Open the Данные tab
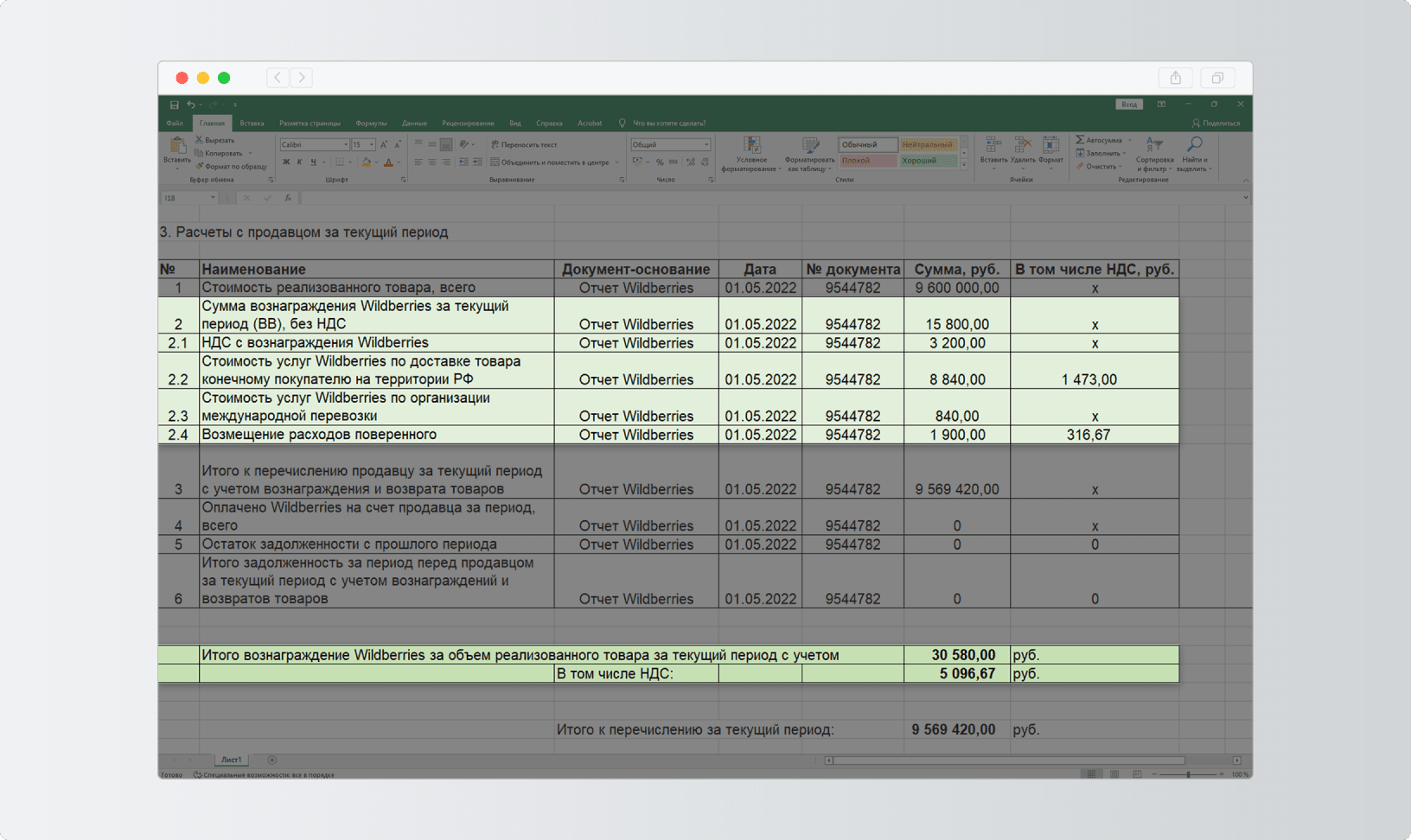This screenshot has width=1411, height=840. [414, 124]
